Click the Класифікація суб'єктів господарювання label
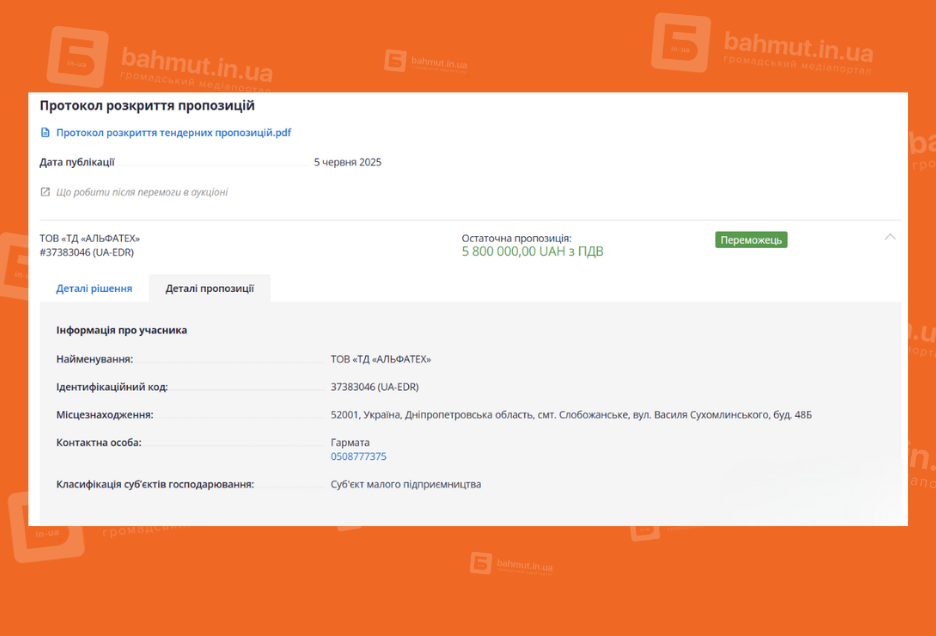Image resolution: width=936 pixels, height=636 pixels. tap(155, 484)
